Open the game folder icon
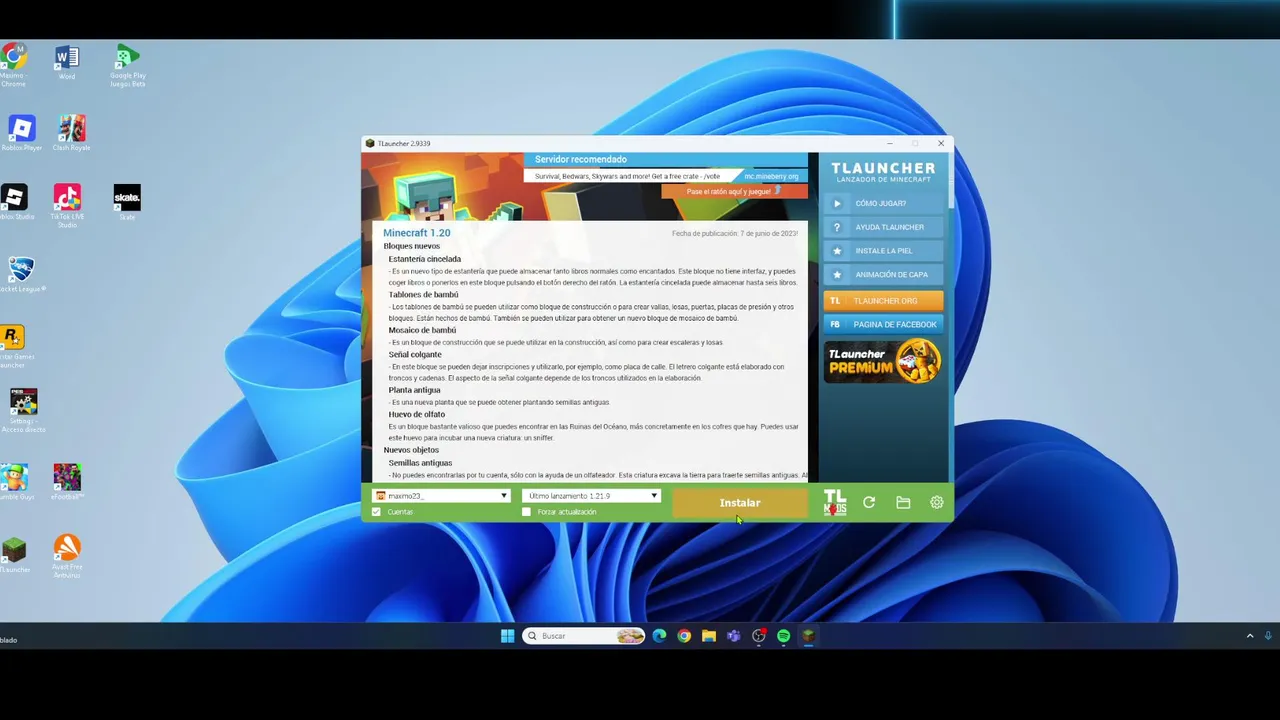 tap(903, 503)
